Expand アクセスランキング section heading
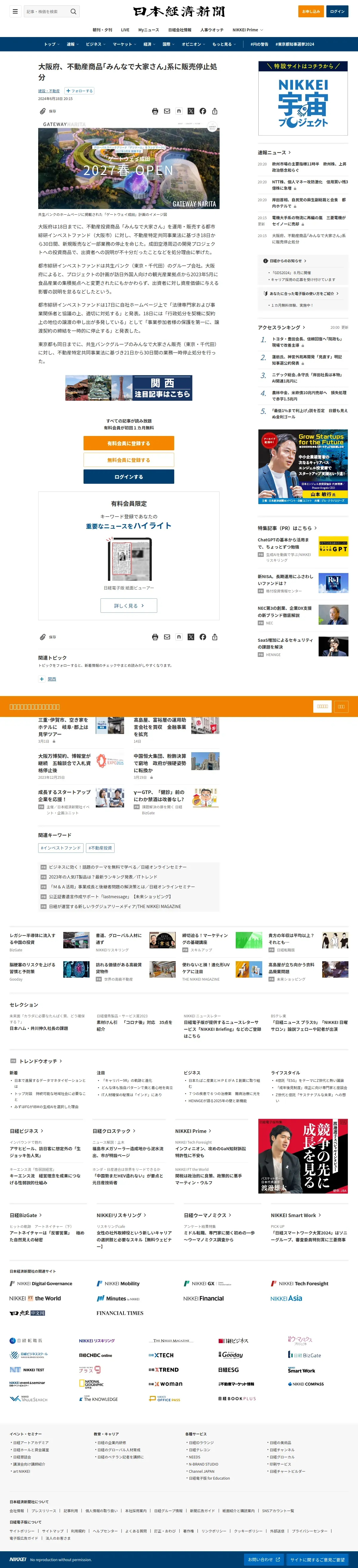The height and width of the screenshot is (1568, 358). click(281, 328)
